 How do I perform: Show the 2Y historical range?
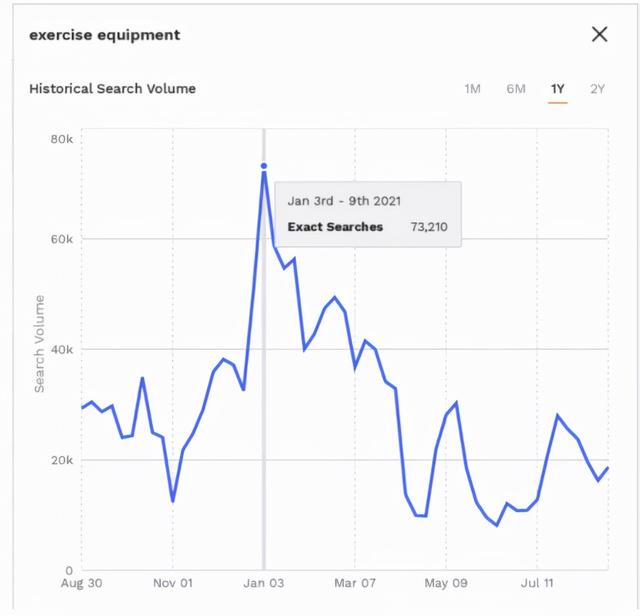point(598,89)
